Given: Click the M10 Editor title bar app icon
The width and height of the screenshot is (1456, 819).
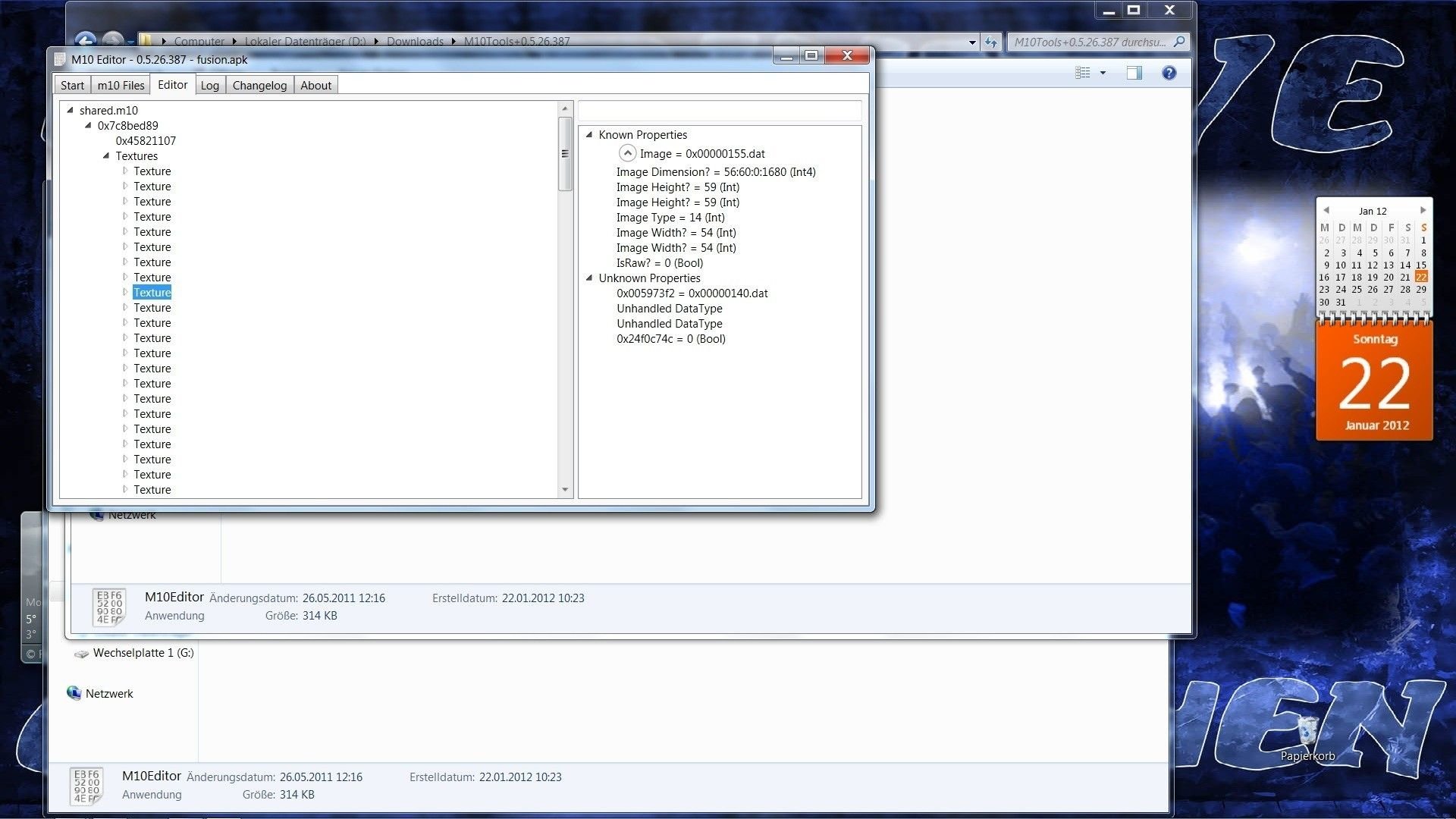Looking at the screenshot, I should (x=60, y=59).
